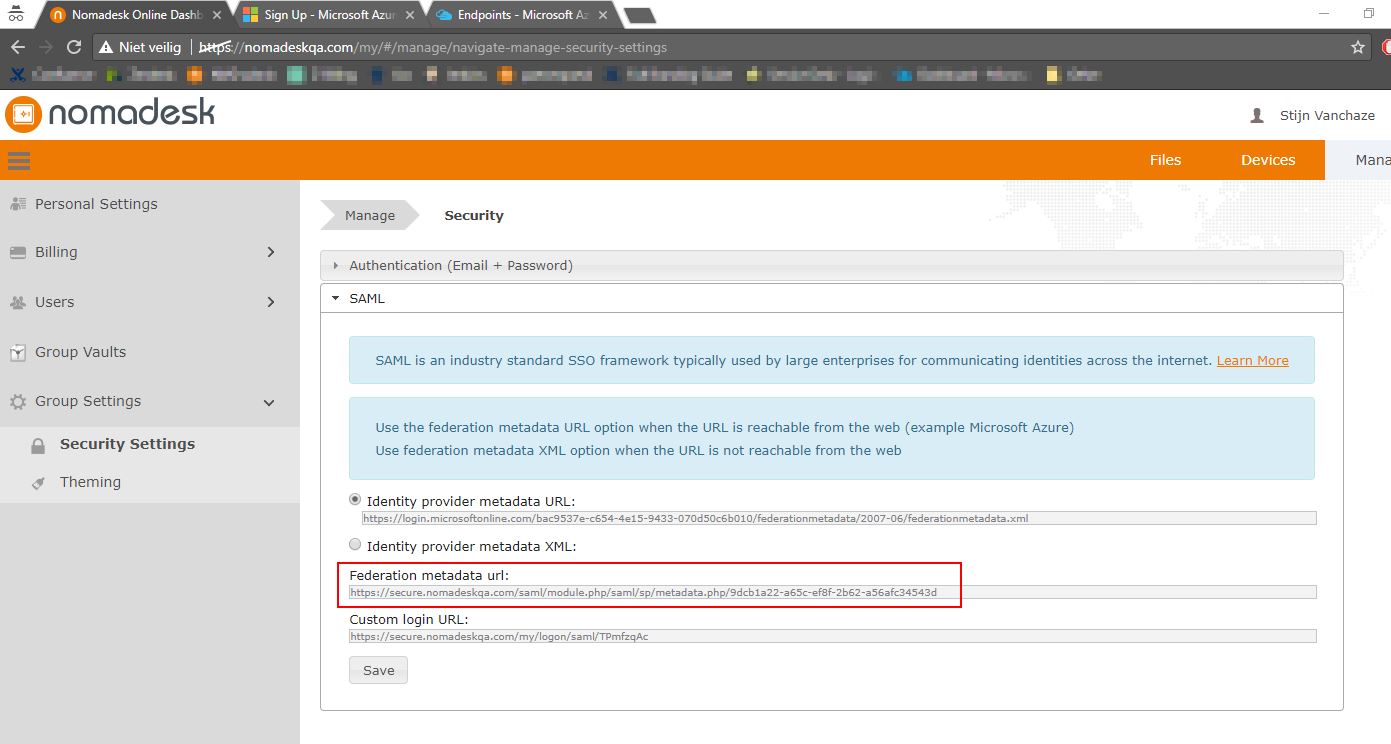This screenshot has width=1391, height=744.
Task: Click the Security breadcrumb
Action: click(x=474, y=215)
